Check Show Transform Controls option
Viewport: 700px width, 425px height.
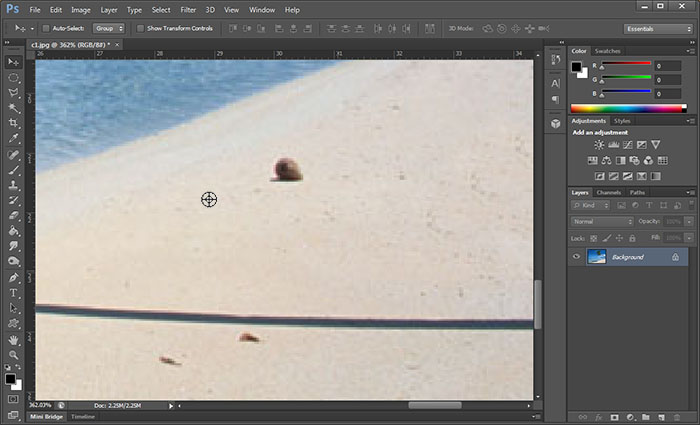pos(139,29)
